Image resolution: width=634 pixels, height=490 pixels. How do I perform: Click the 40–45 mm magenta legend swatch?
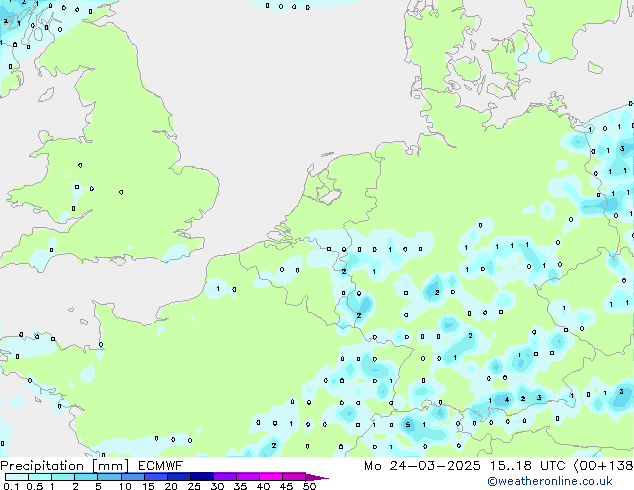271,477
